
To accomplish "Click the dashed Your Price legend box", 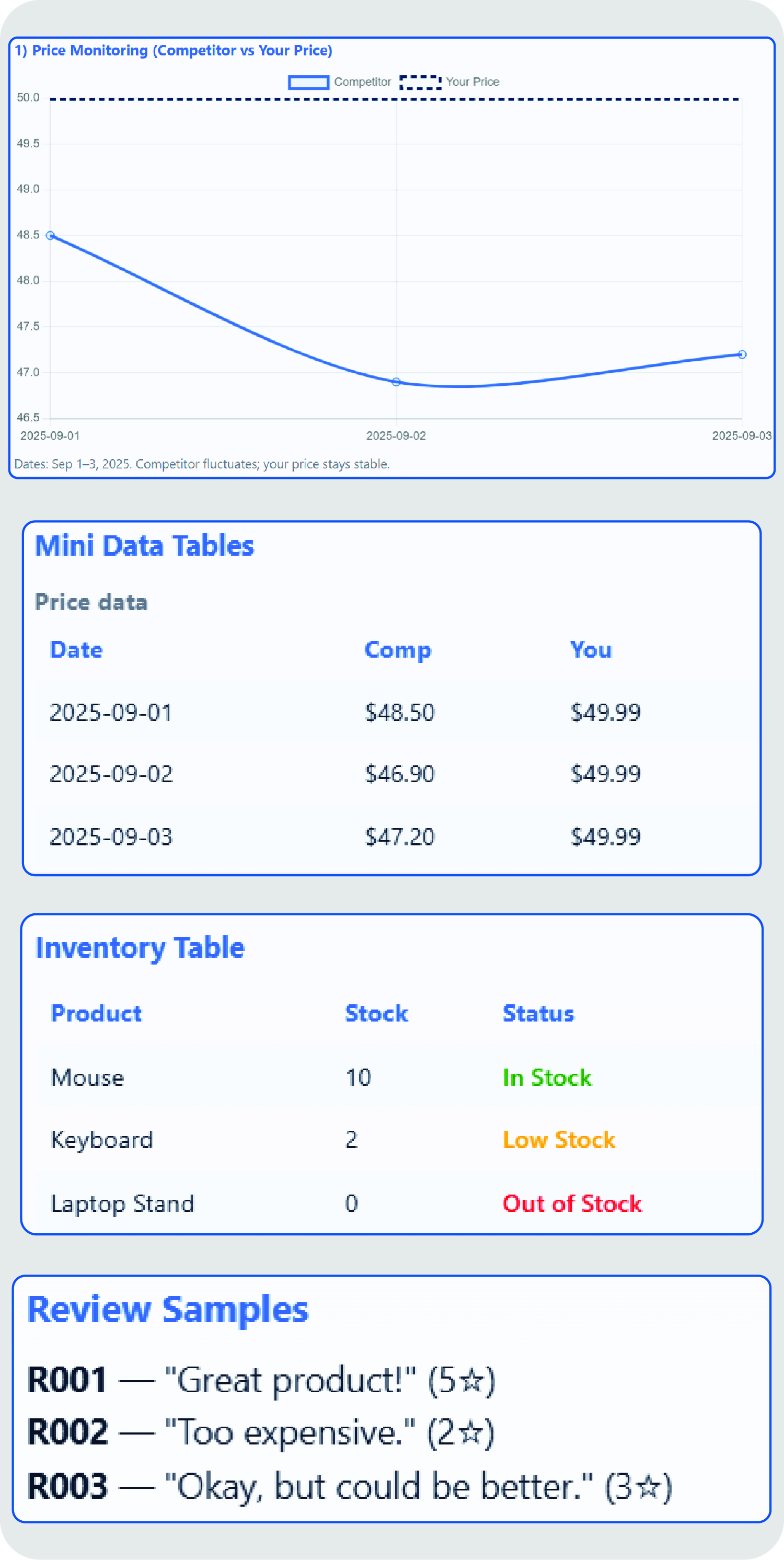I will click(420, 83).
